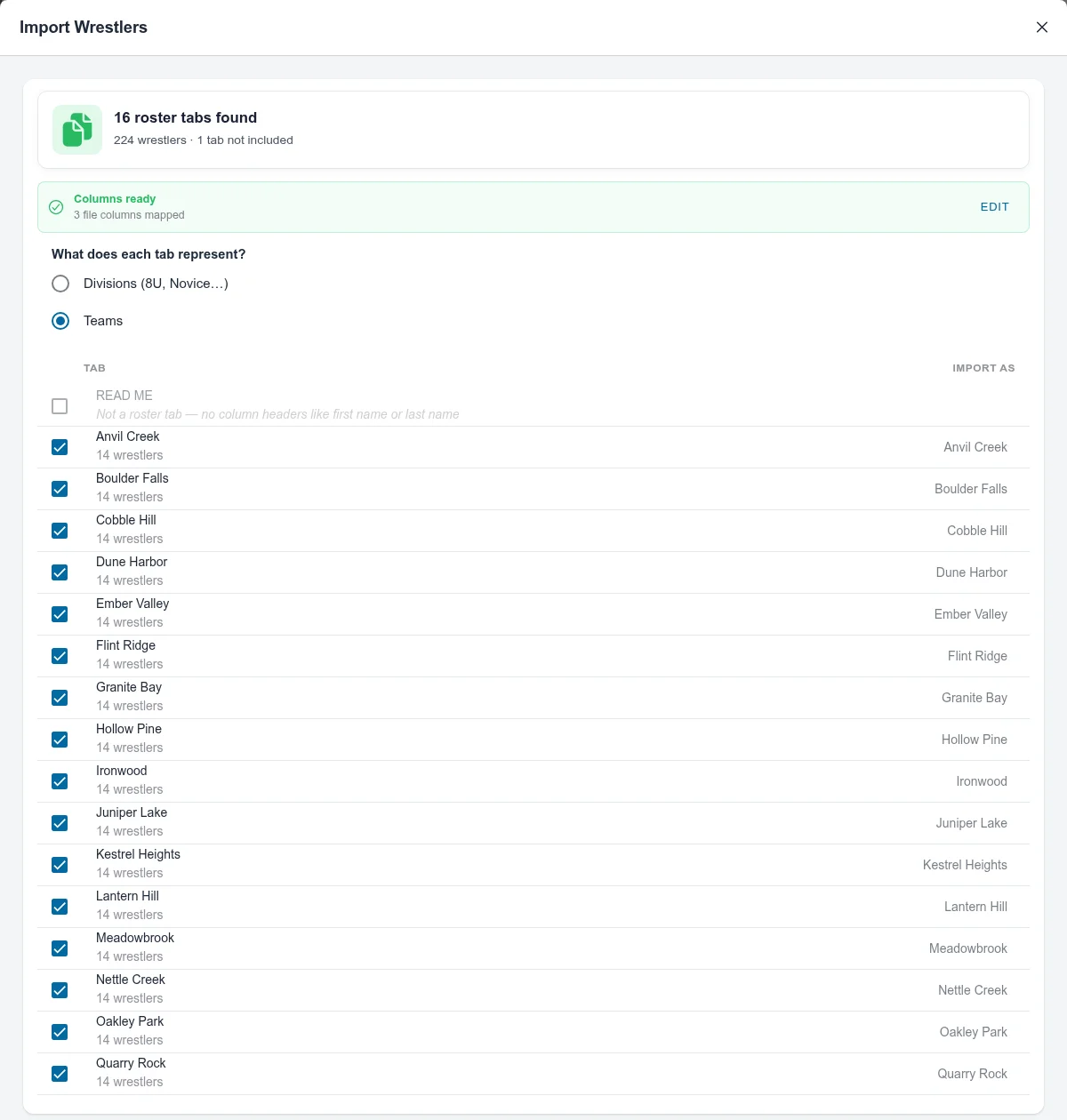
Task: Toggle the Granite Bay checkbox
Action: click(x=60, y=698)
